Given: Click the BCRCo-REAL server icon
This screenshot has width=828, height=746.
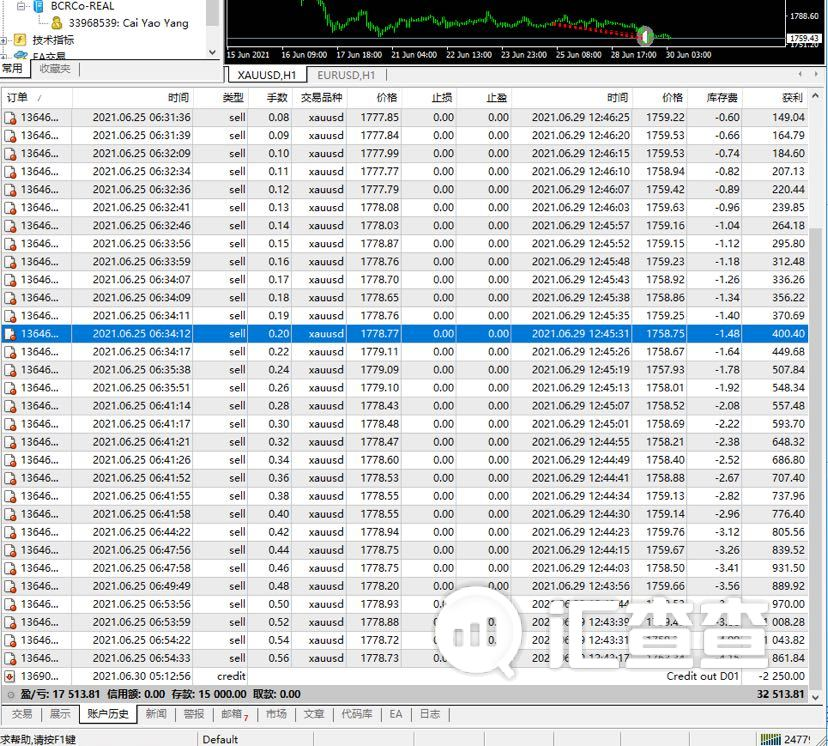Looking at the screenshot, I should 39,6.
